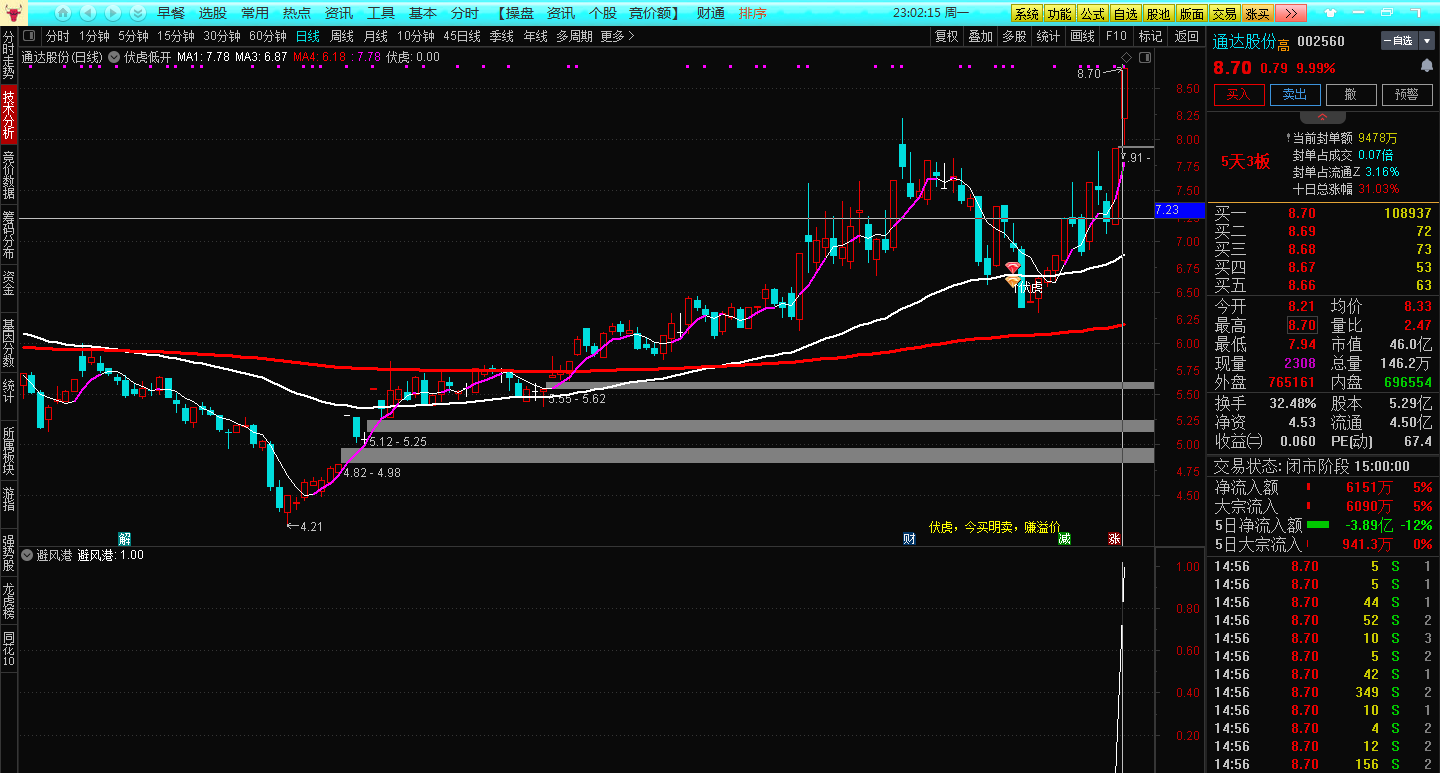Switch to the 分时 period tab
The height and width of the screenshot is (773, 1440).
coord(58,36)
